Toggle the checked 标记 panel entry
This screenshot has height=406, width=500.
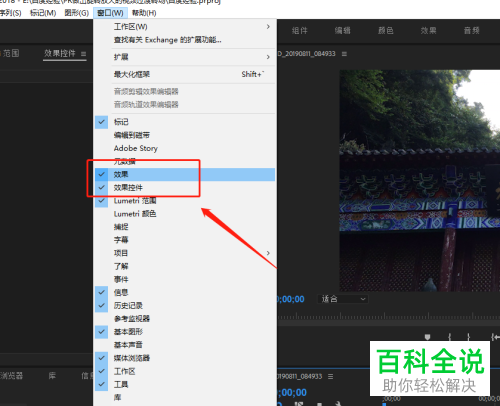point(185,122)
